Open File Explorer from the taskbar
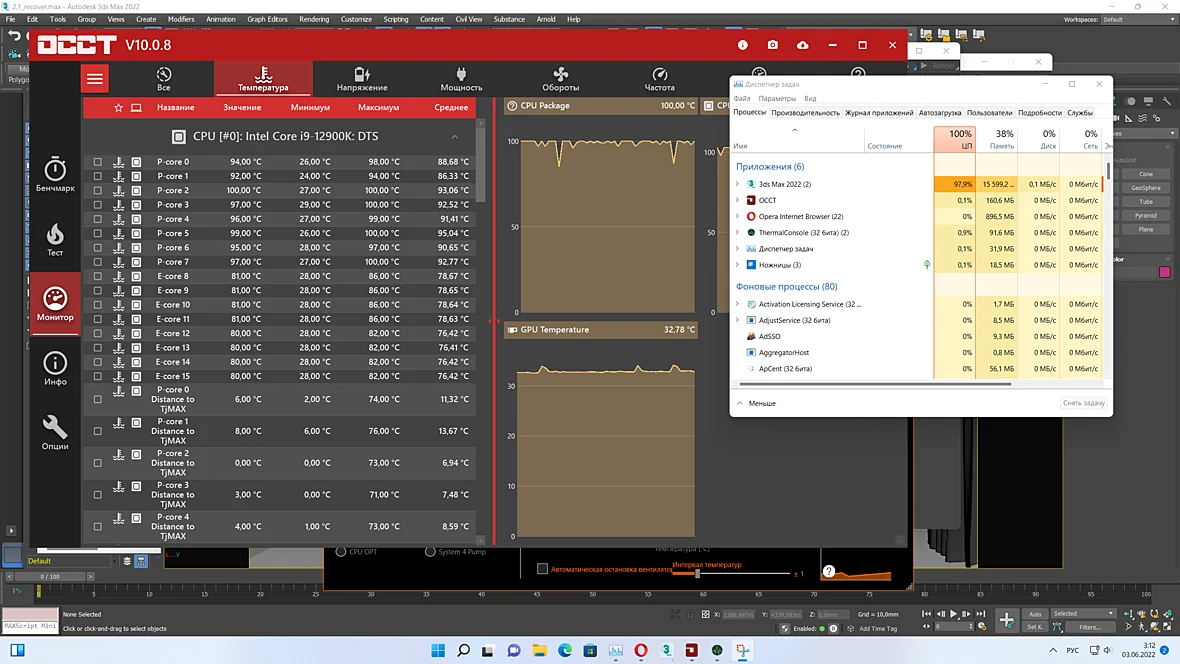 point(540,650)
